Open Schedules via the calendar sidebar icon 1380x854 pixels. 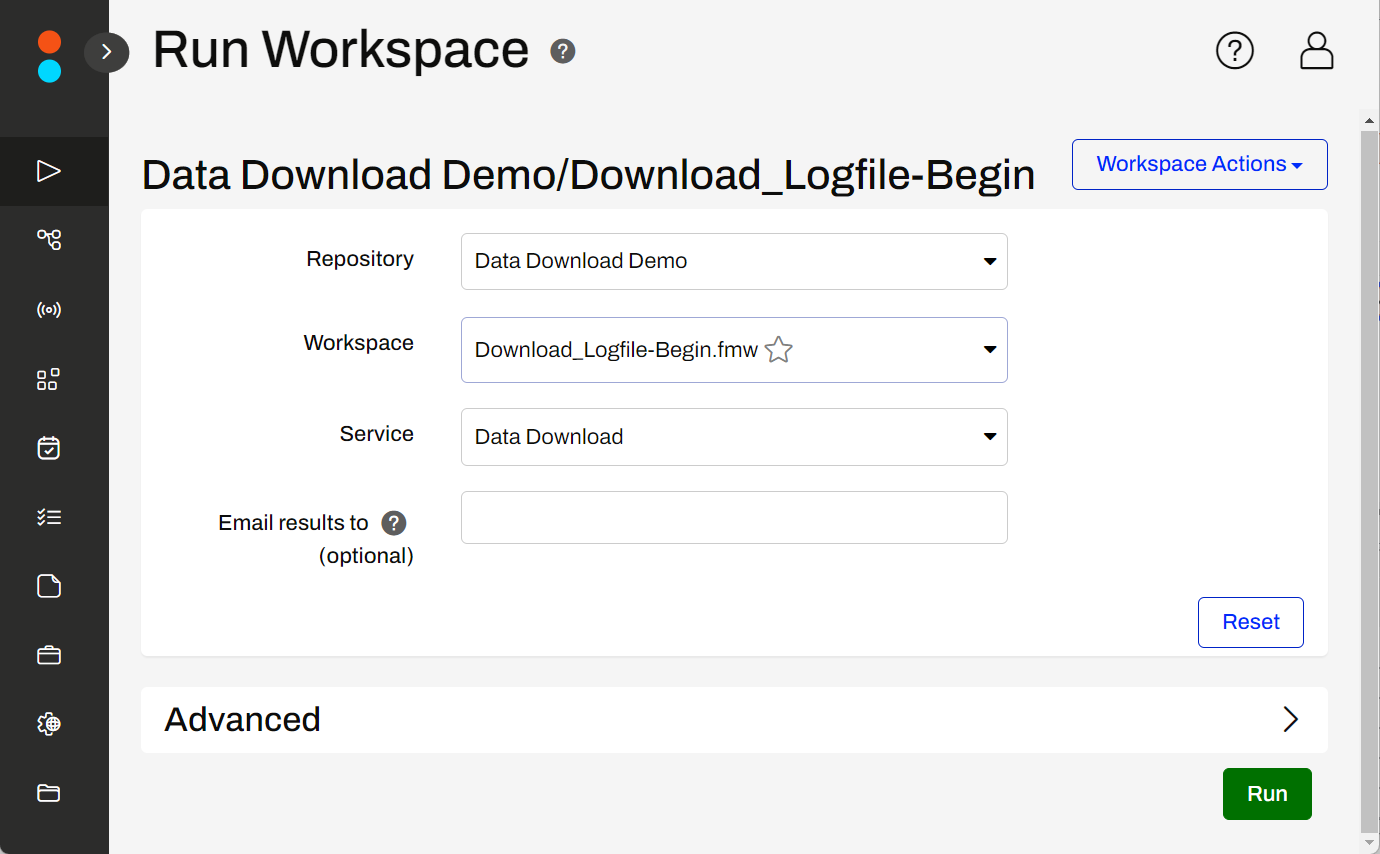pos(49,448)
